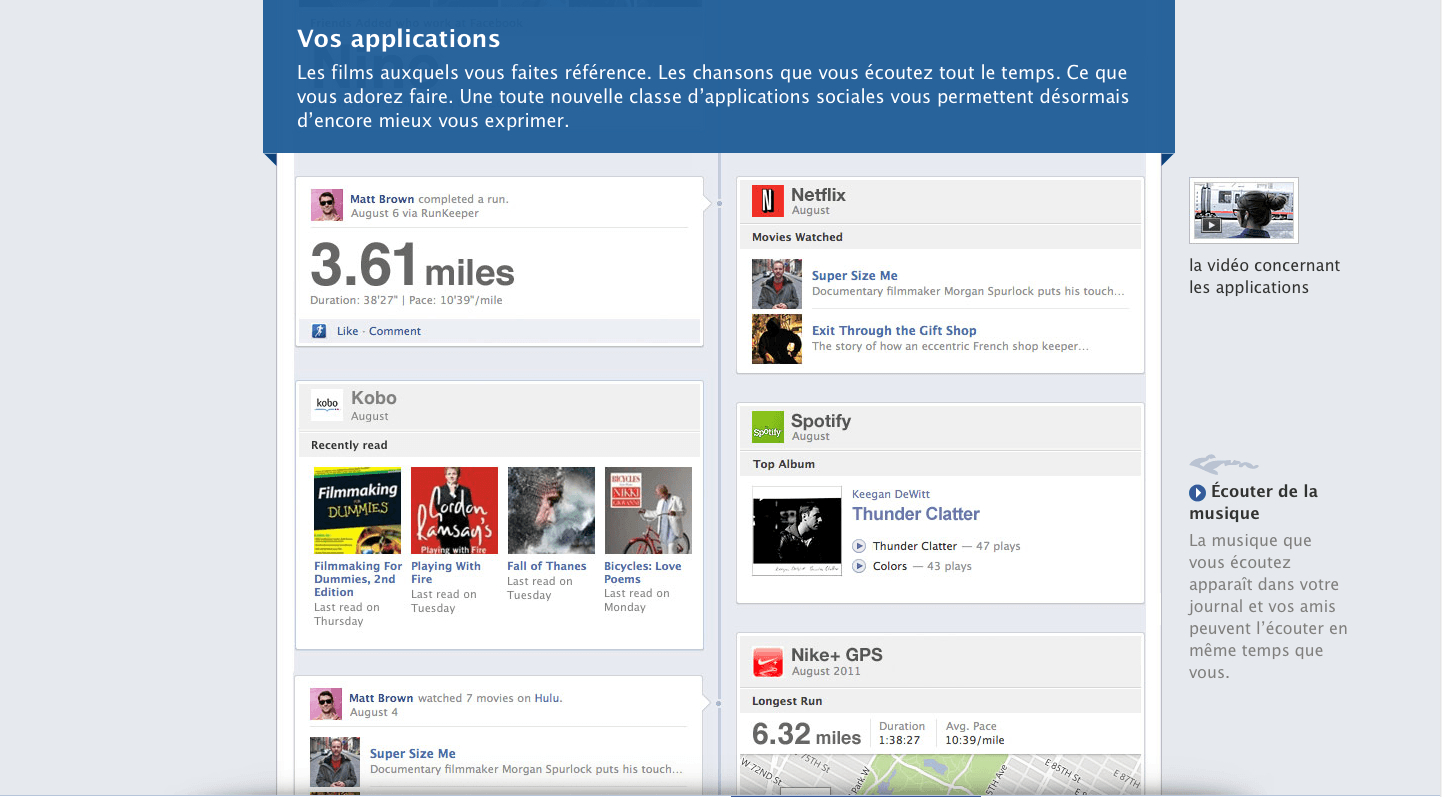Open the Hulu link

point(547,698)
